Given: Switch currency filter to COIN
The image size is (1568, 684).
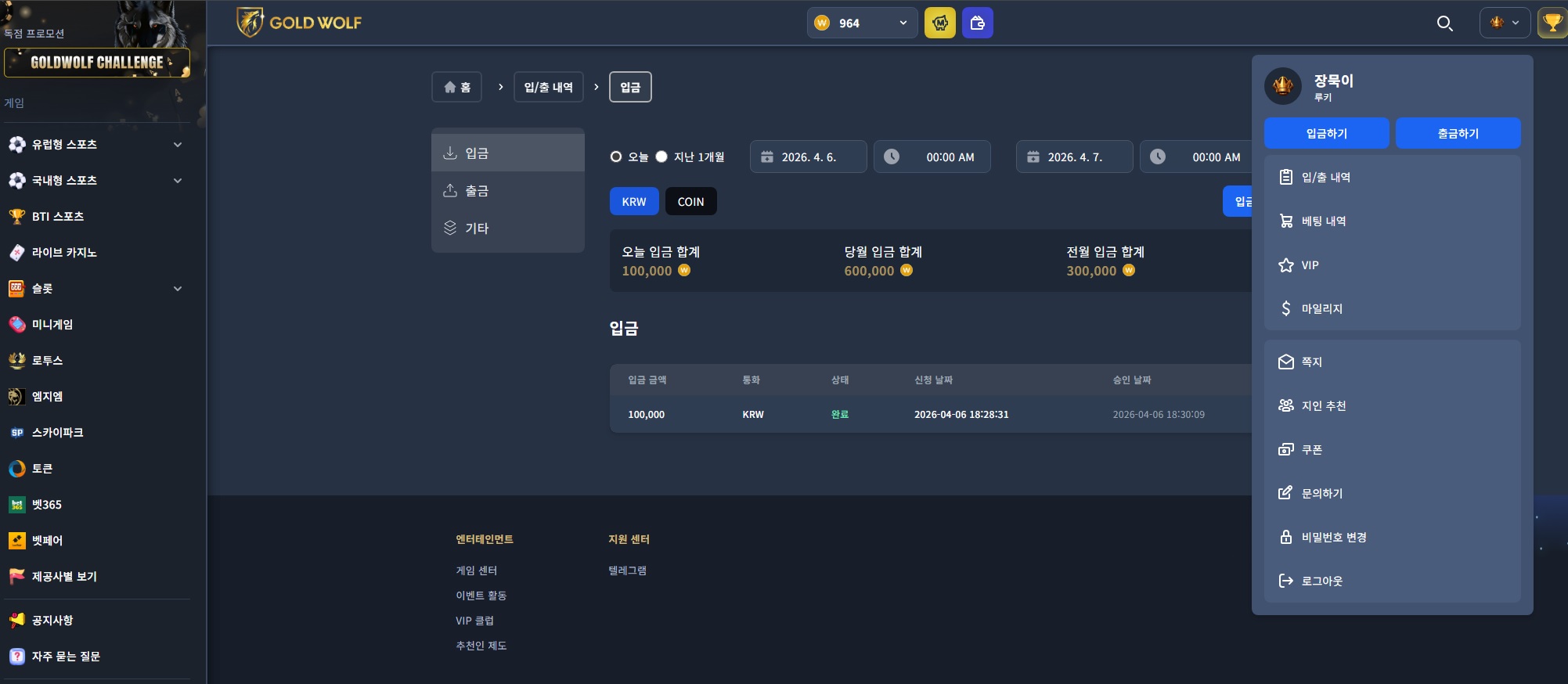Looking at the screenshot, I should [x=690, y=201].
